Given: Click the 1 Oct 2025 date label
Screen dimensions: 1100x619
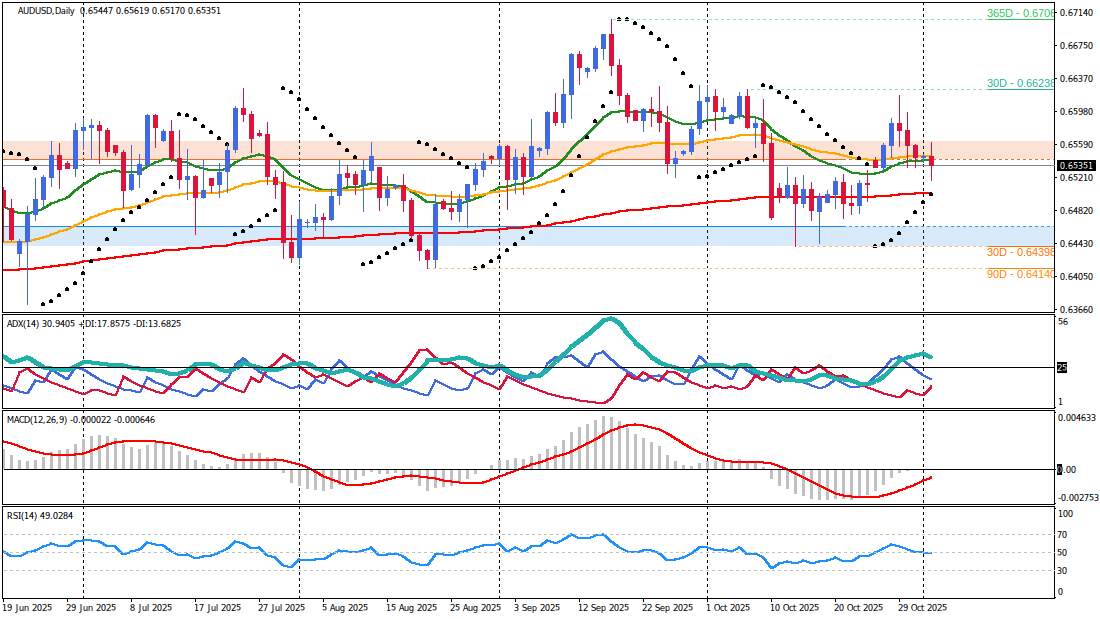Looking at the screenshot, I should (729, 608).
